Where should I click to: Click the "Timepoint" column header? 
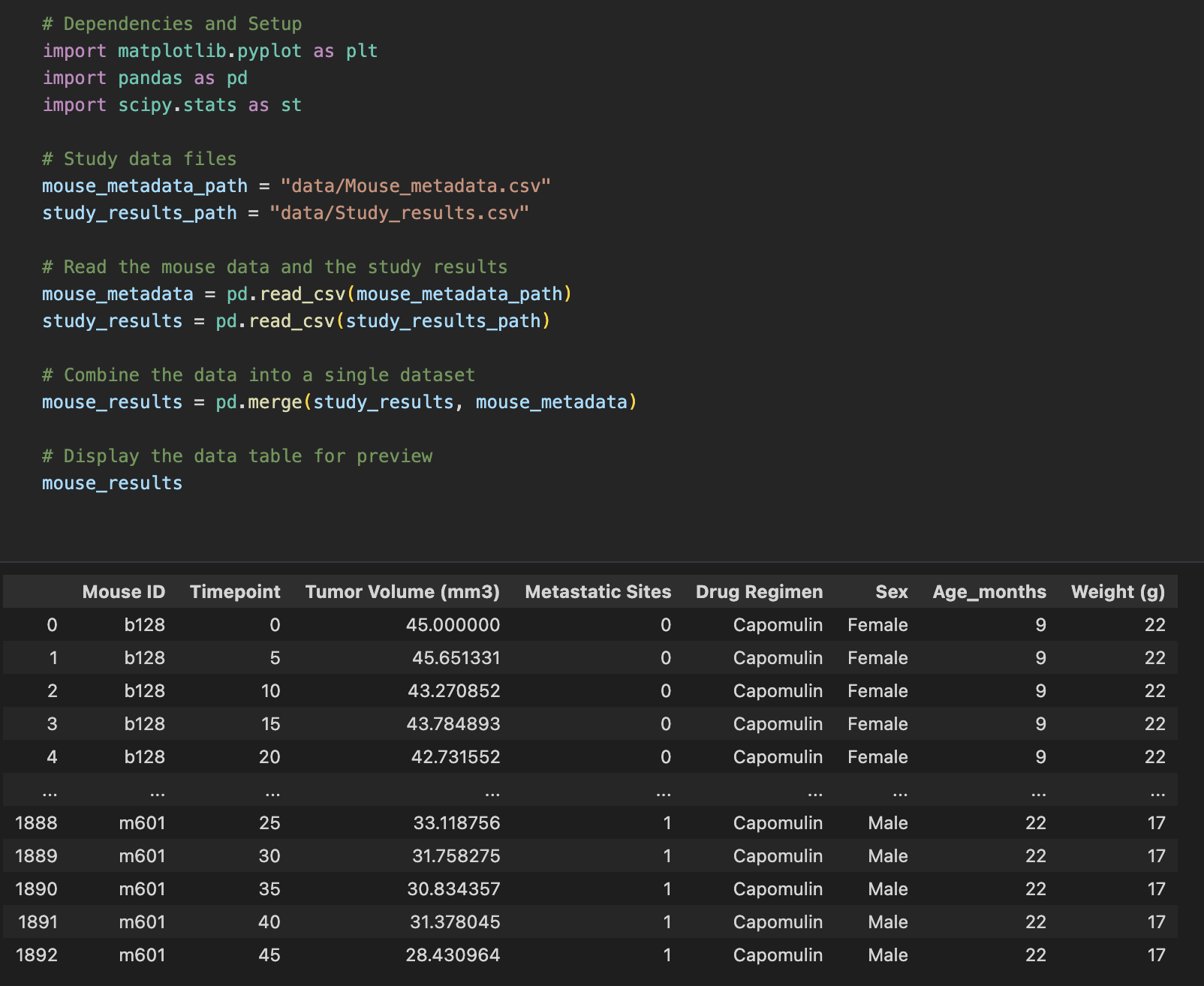[x=234, y=592]
